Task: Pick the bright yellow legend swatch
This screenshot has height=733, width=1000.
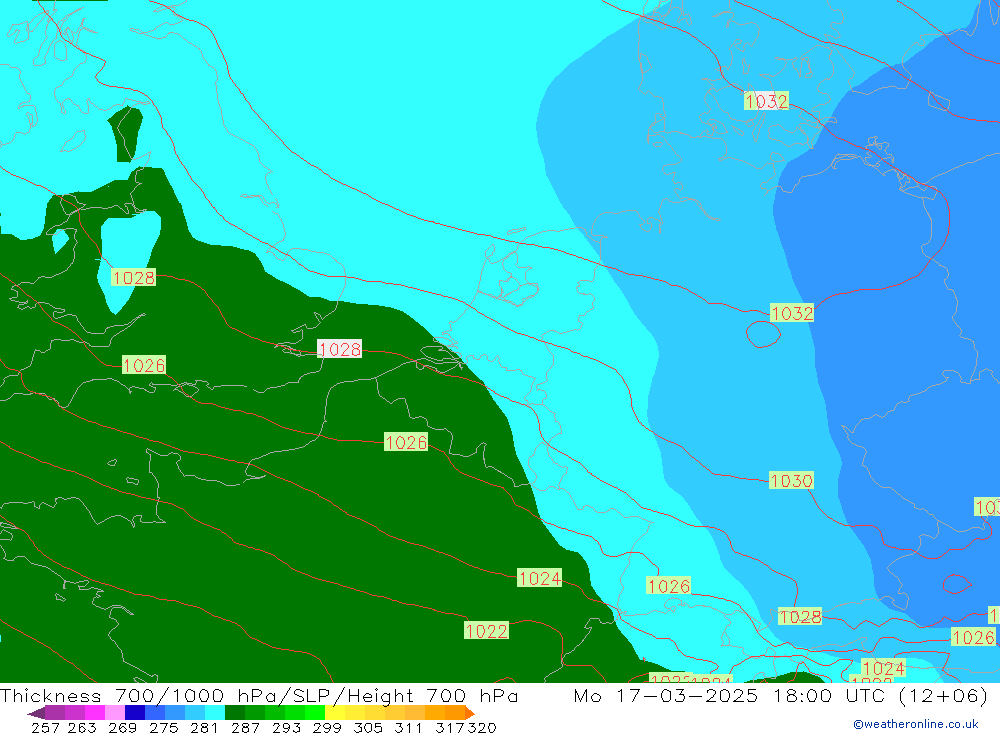Action: (335, 713)
